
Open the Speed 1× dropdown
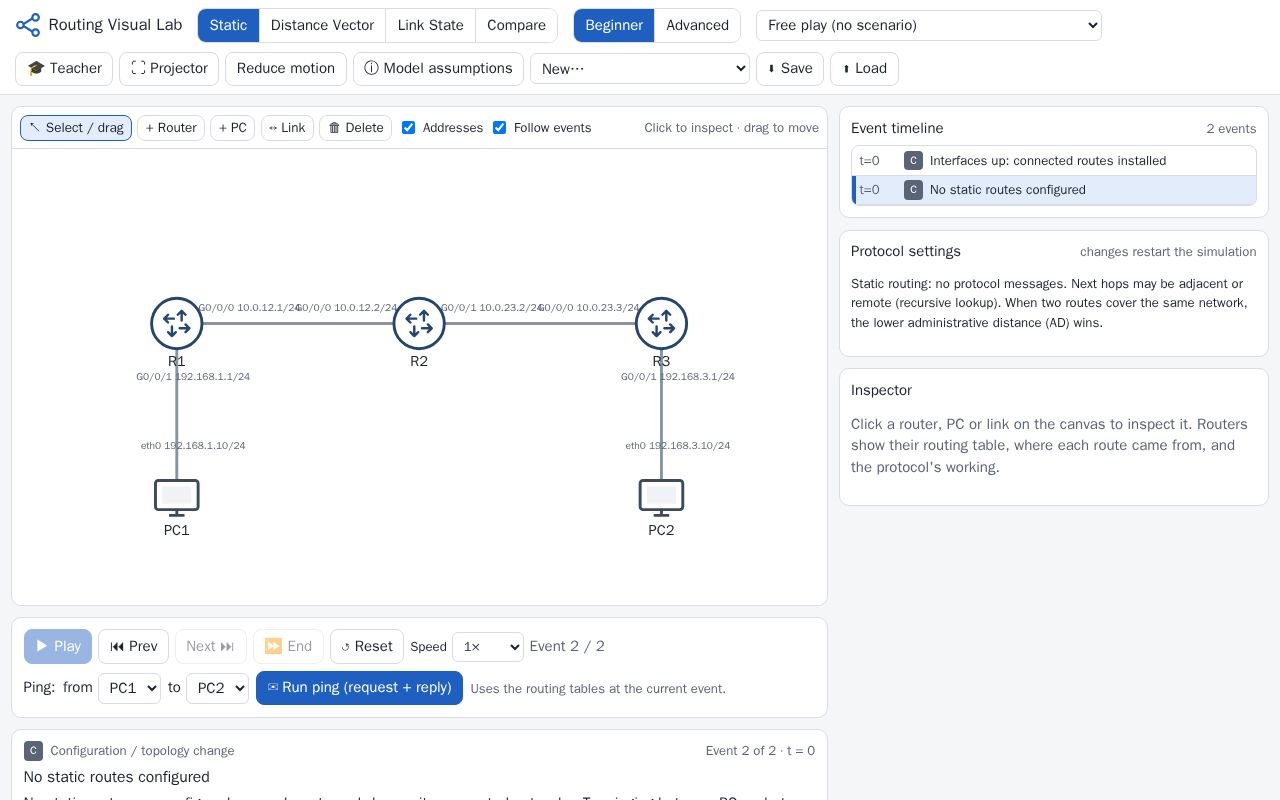point(488,647)
